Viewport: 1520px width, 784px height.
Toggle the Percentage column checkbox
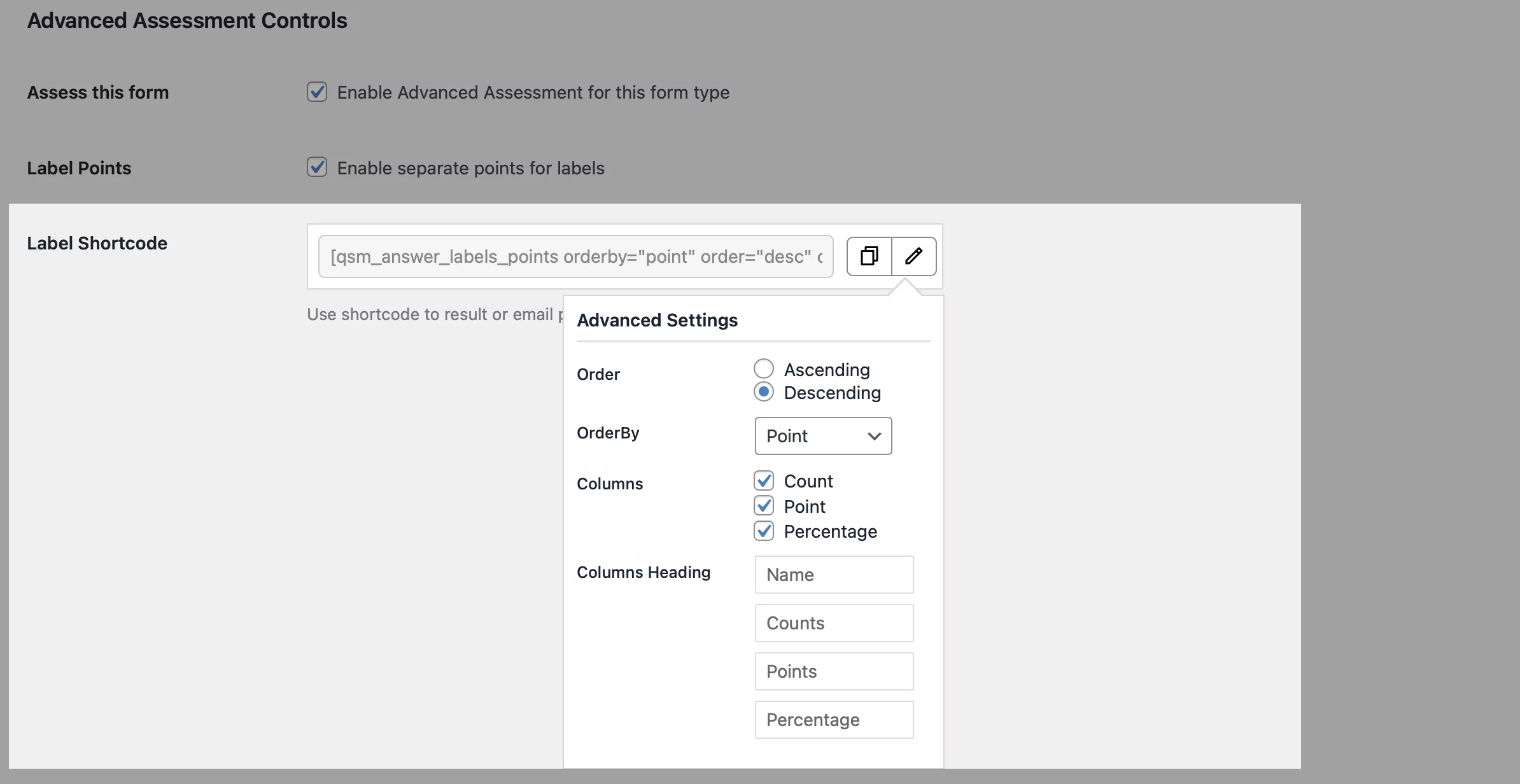[x=764, y=531]
